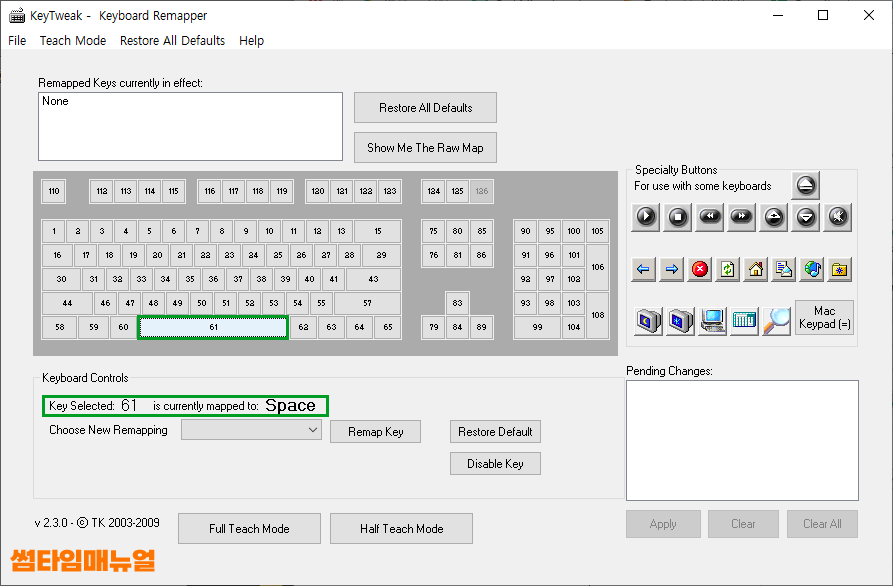This screenshot has width=893, height=586.
Task: Click the globe Media specialty button
Action: tap(812, 269)
